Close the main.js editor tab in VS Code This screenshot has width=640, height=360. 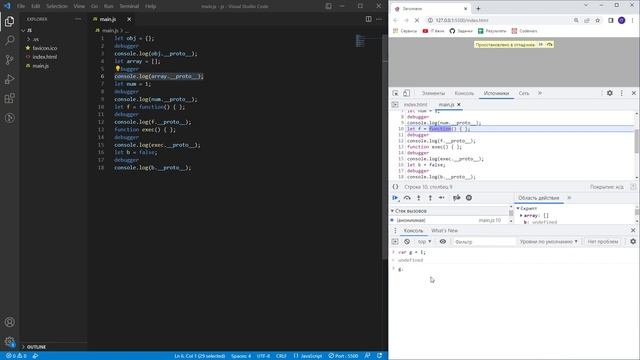coord(129,19)
